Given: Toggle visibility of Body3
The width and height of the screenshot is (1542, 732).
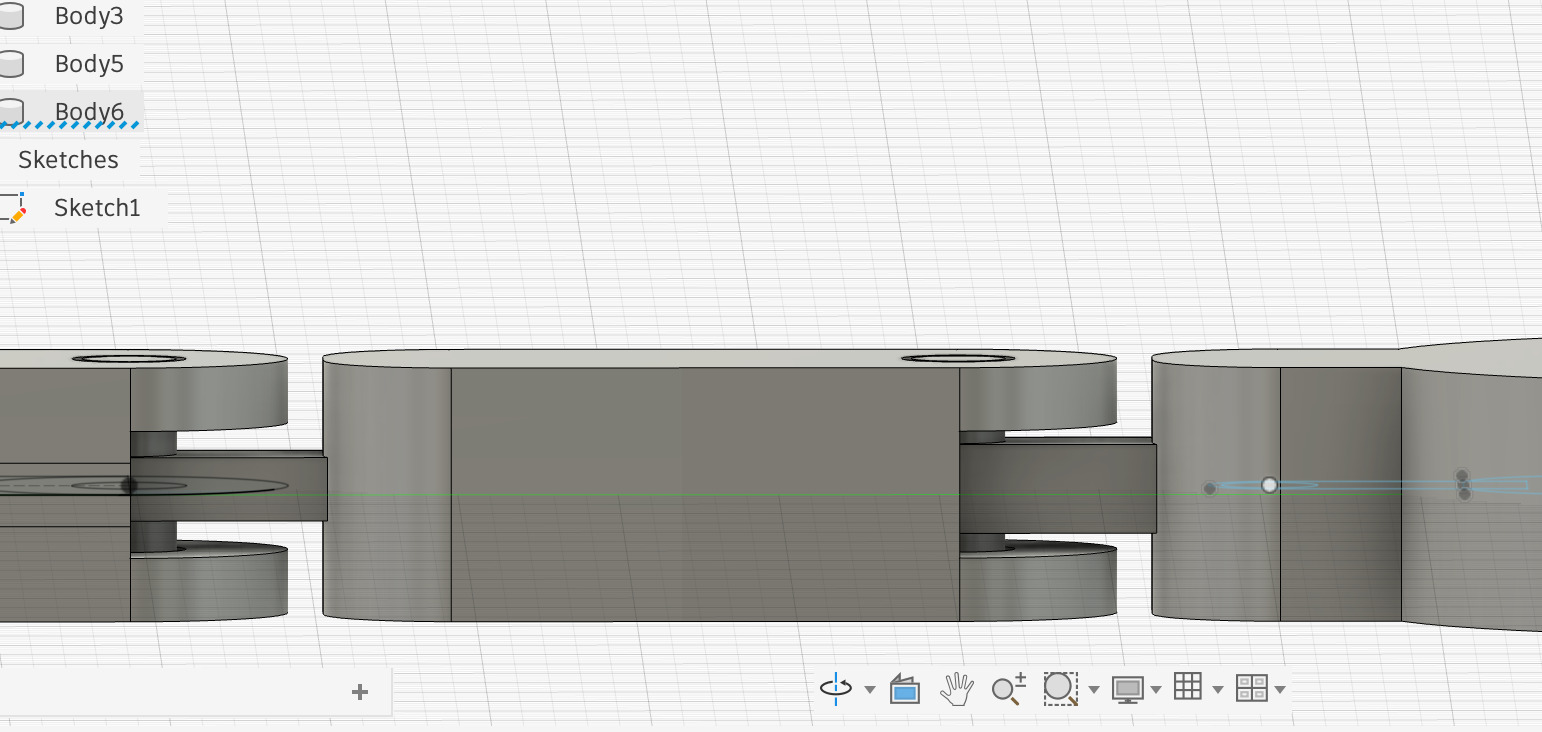Looking at the screenshot, I should coord(11,16).
